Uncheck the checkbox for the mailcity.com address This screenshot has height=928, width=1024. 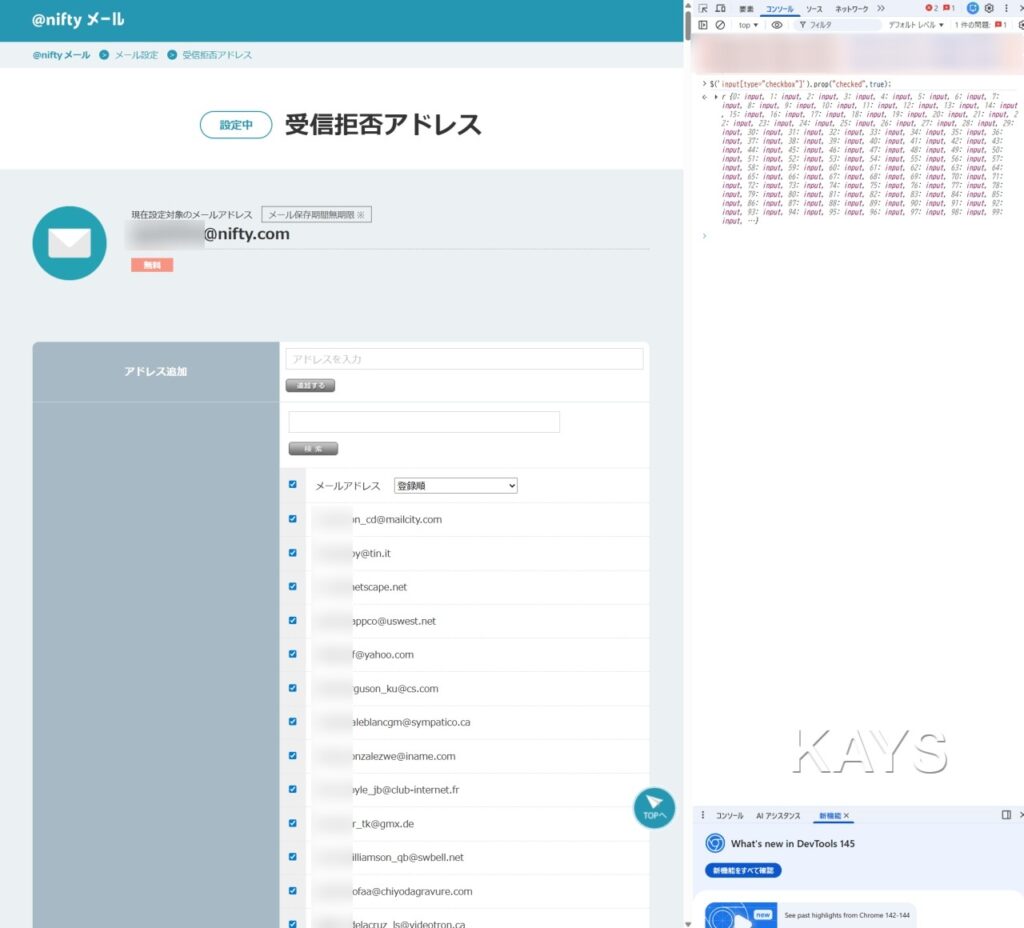[293, 519]
